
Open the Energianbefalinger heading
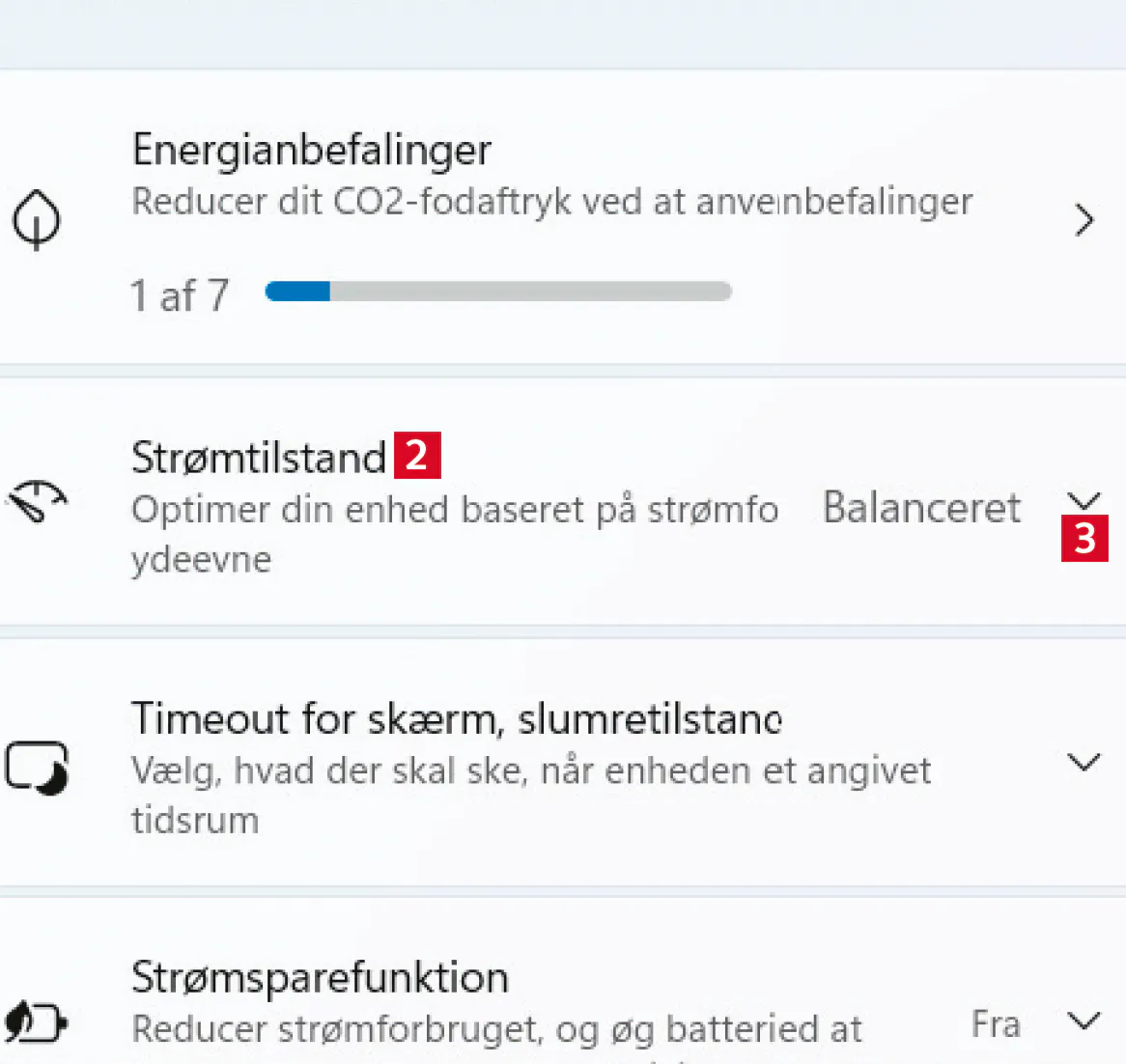[311, 150]
